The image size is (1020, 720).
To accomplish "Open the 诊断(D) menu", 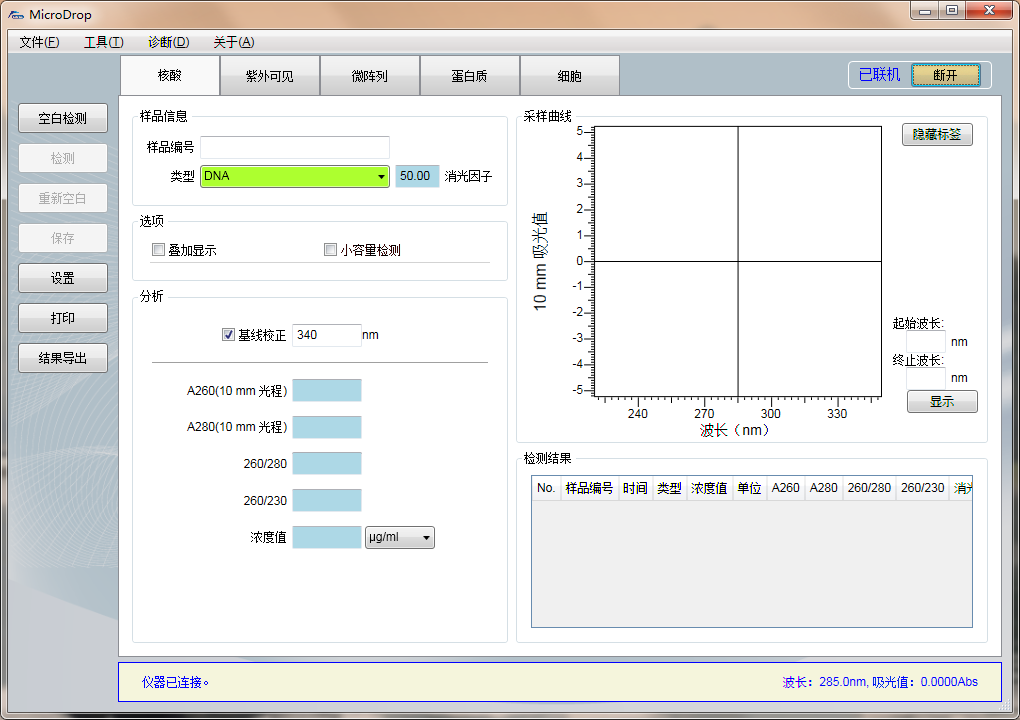I will (168, 42).
